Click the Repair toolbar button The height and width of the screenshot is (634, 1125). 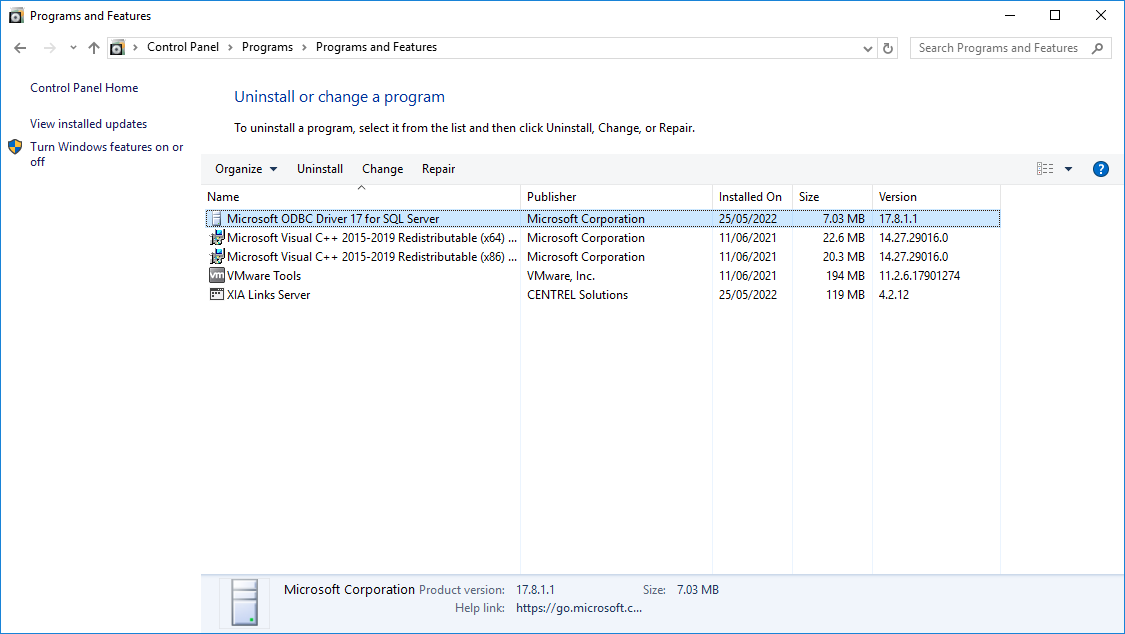(x=438, y=169)
